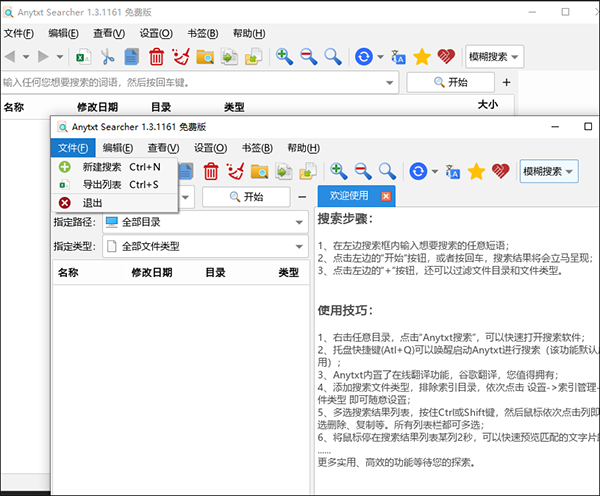Viewport: 600px width, 496px height.
Task: Click 开始 button in front window
Action: click(x=246, y=197)
